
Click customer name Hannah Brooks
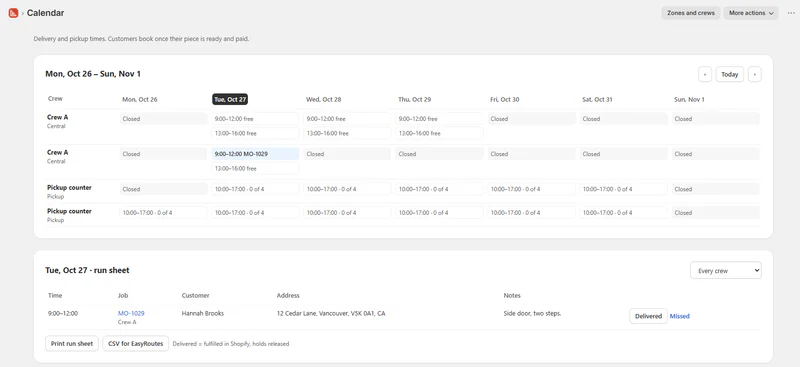pyautogui.click(x=203, y=313)
